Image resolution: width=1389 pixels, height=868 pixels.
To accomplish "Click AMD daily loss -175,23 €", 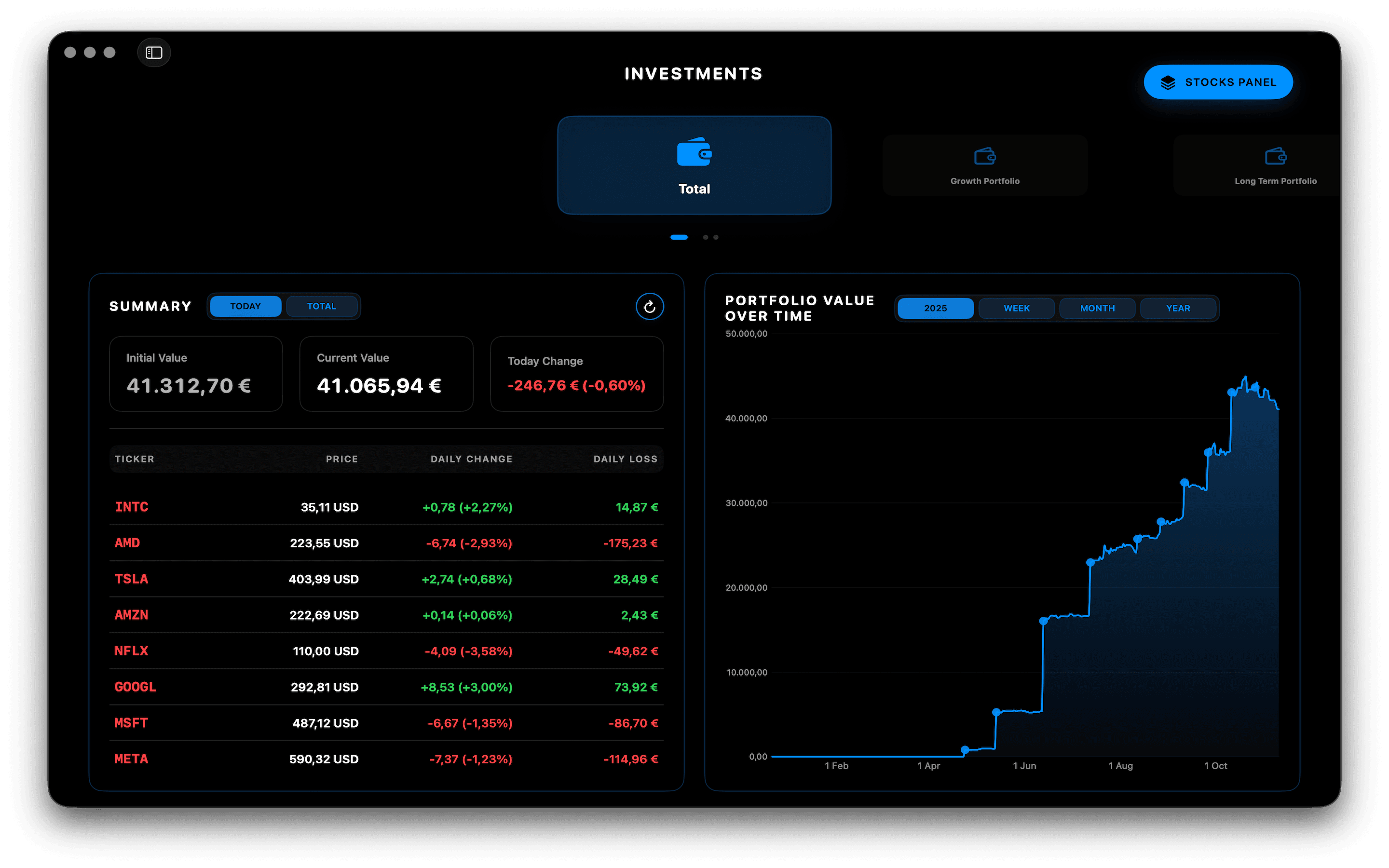I will pos(630,543).
